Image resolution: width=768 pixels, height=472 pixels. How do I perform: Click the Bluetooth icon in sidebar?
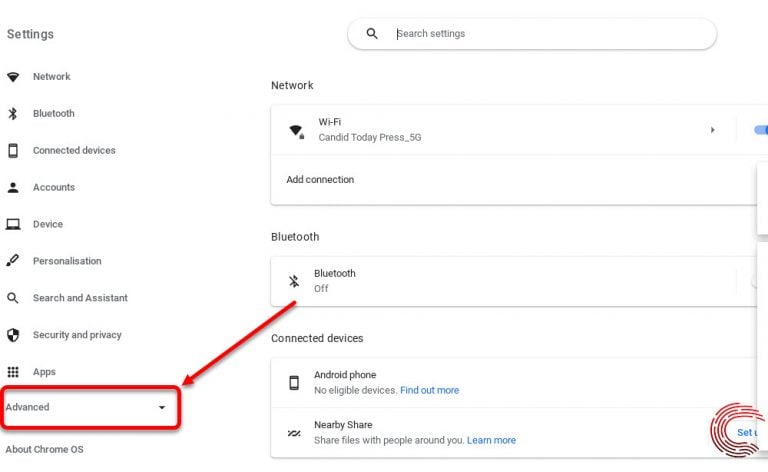point(13,114)
